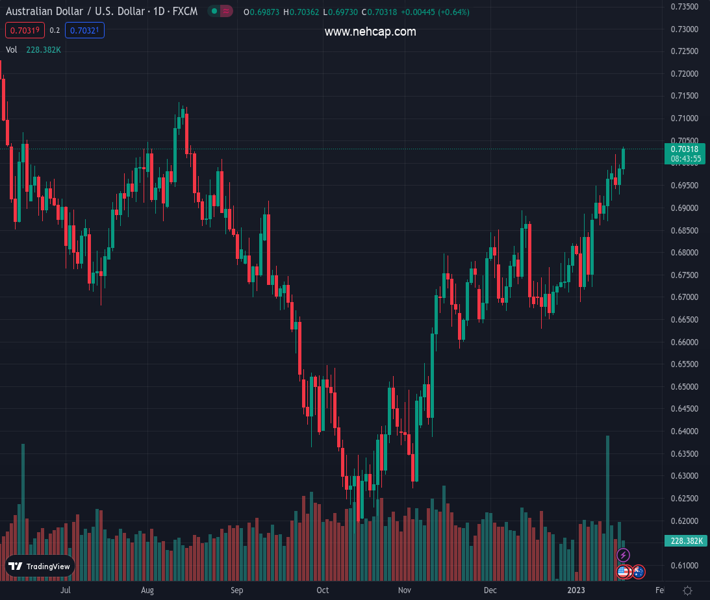Viewport: 710px width, 600px height.
Task: Click the US flag economic event icon
Action: click(x=624, y=572)
